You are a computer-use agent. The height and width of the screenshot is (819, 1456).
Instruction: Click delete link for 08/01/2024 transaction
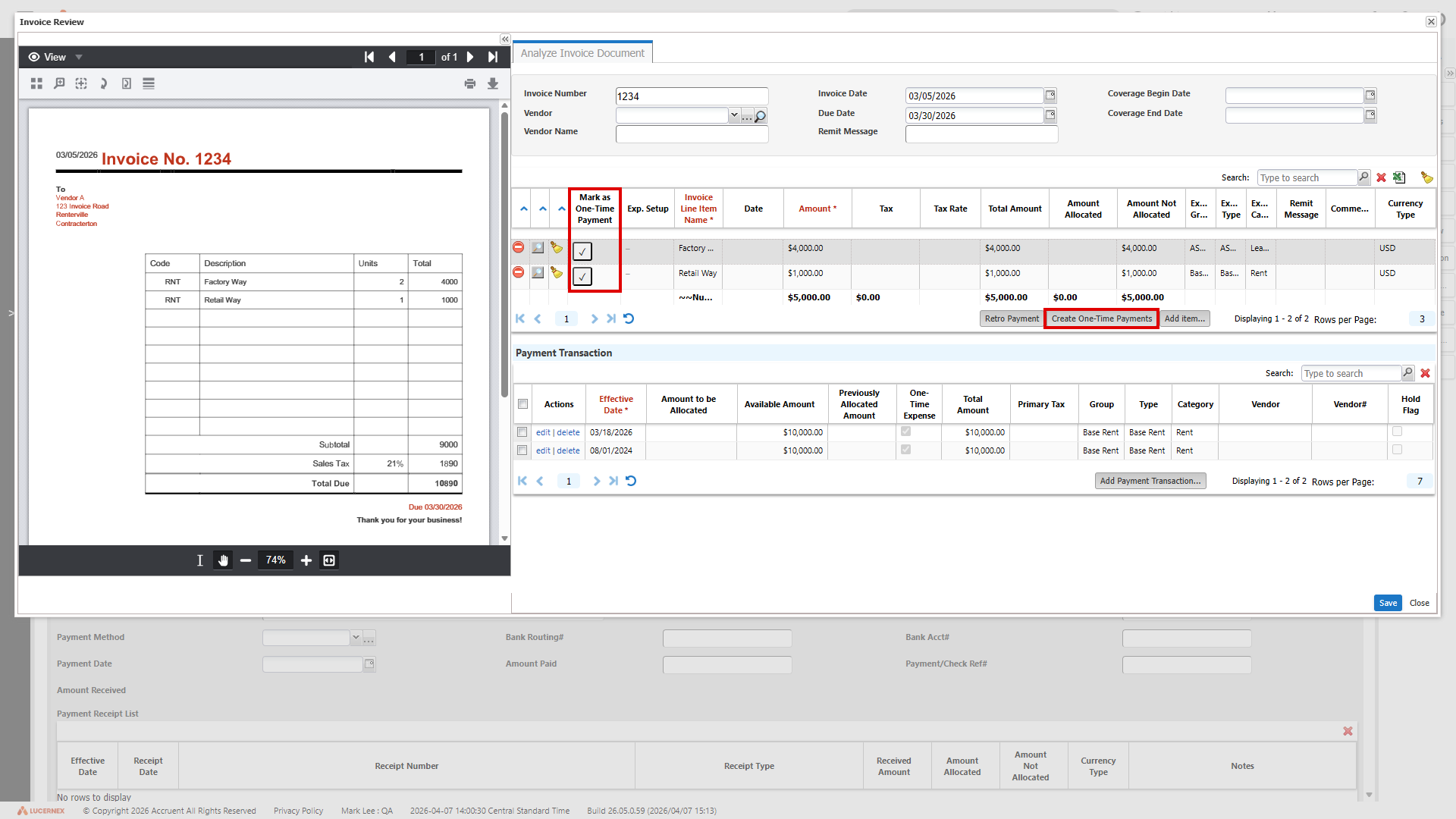pyautogui.click(x=568, y=450)
